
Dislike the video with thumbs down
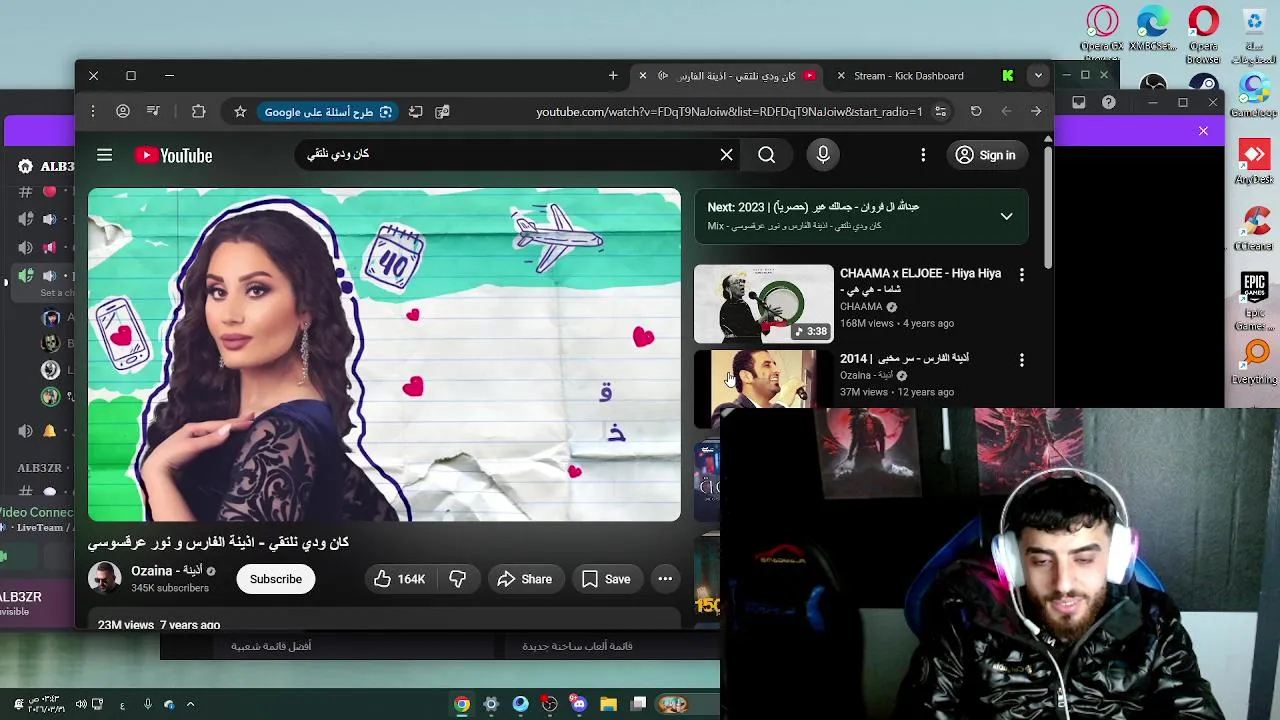coord(457,579)
